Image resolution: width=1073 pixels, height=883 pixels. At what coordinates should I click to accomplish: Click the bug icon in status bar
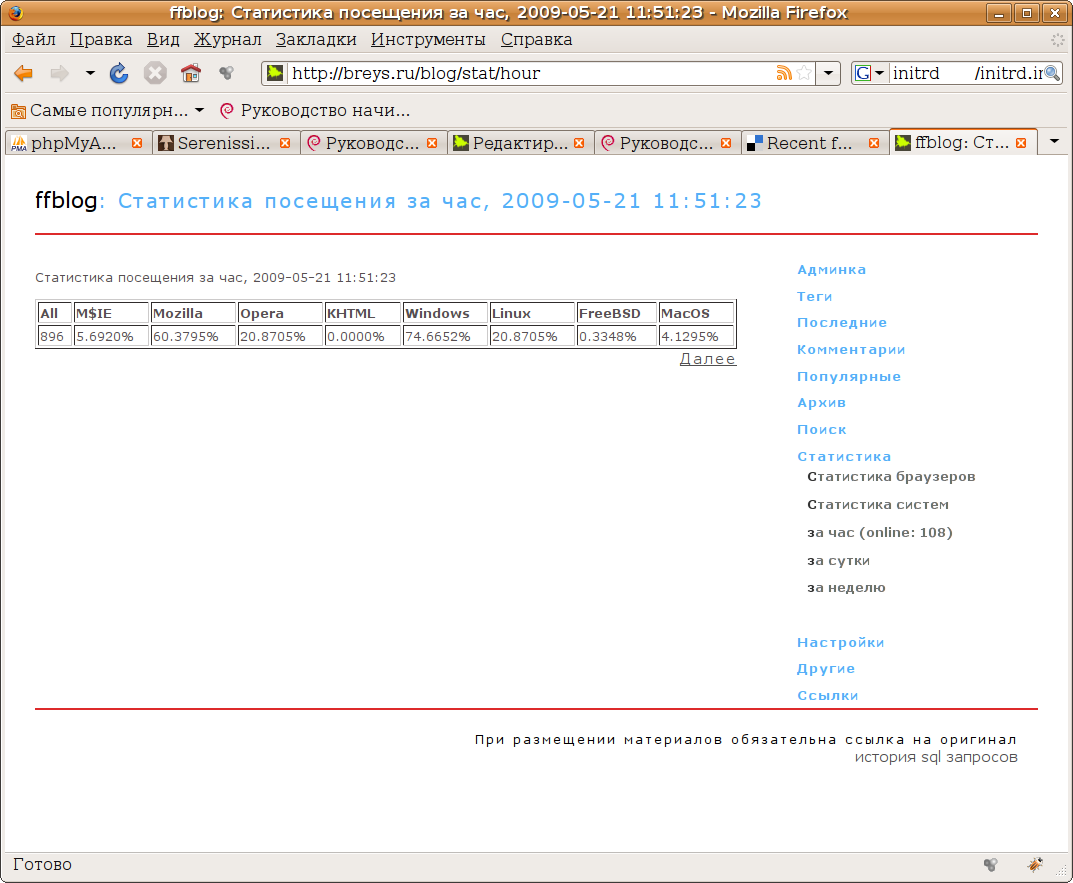(x=1035, y=864)
